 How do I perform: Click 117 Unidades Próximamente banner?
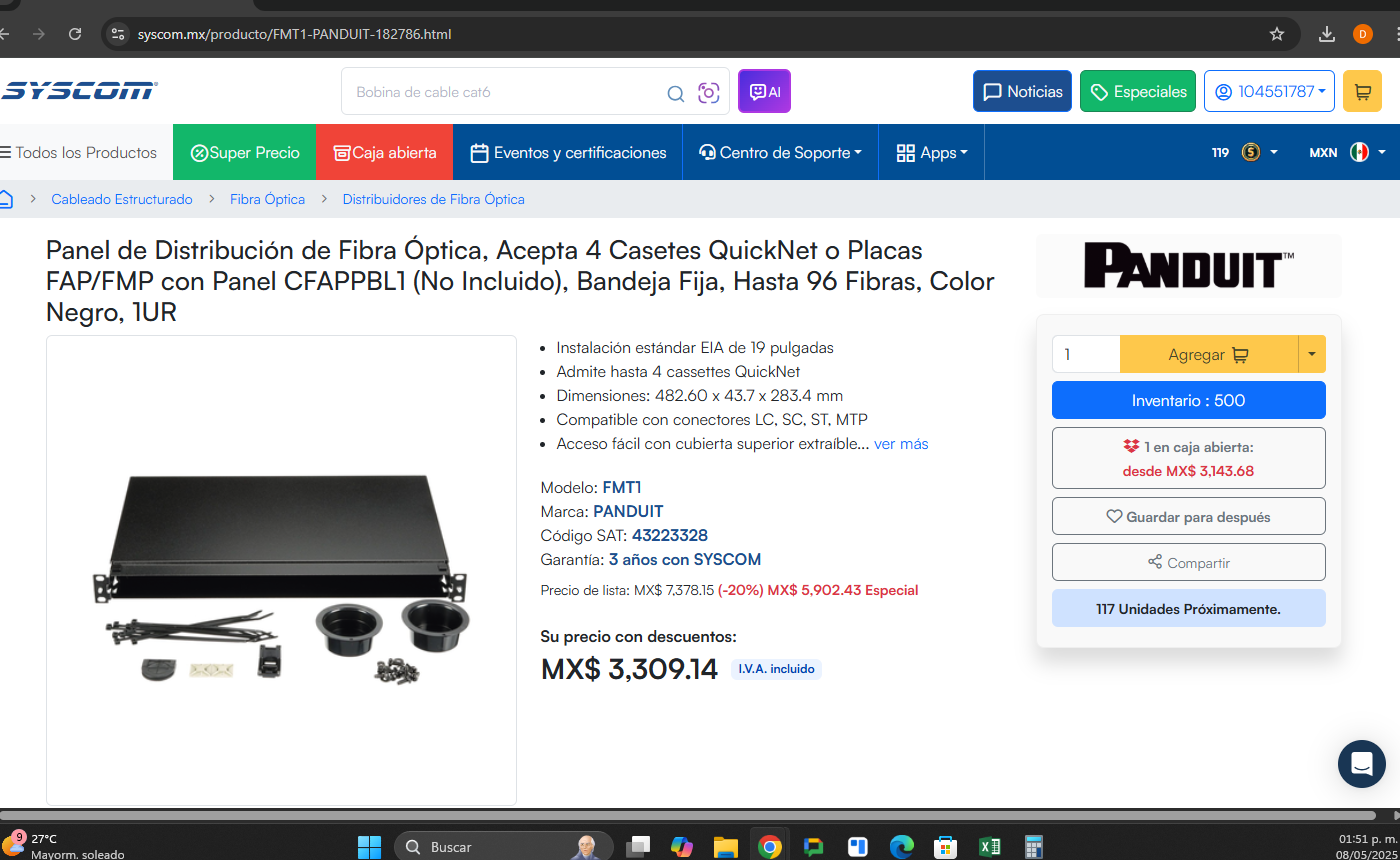pyautogui.click(x=1188, y=608)
